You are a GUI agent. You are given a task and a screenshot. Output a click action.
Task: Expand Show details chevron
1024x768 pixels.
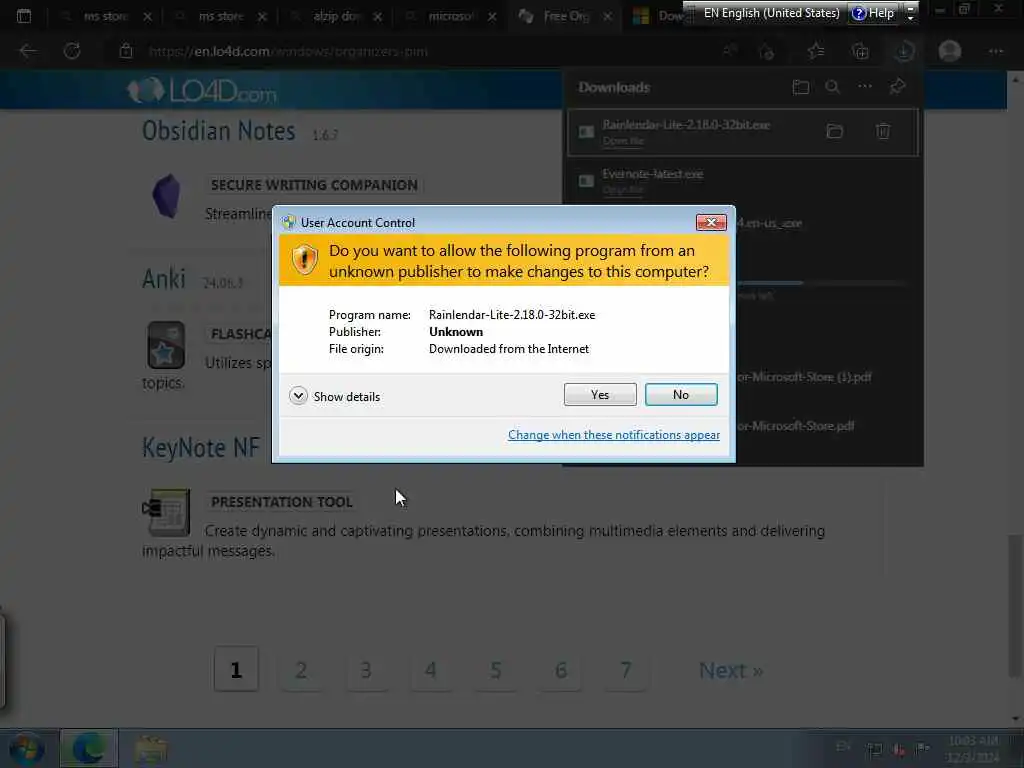click(298, 396)
